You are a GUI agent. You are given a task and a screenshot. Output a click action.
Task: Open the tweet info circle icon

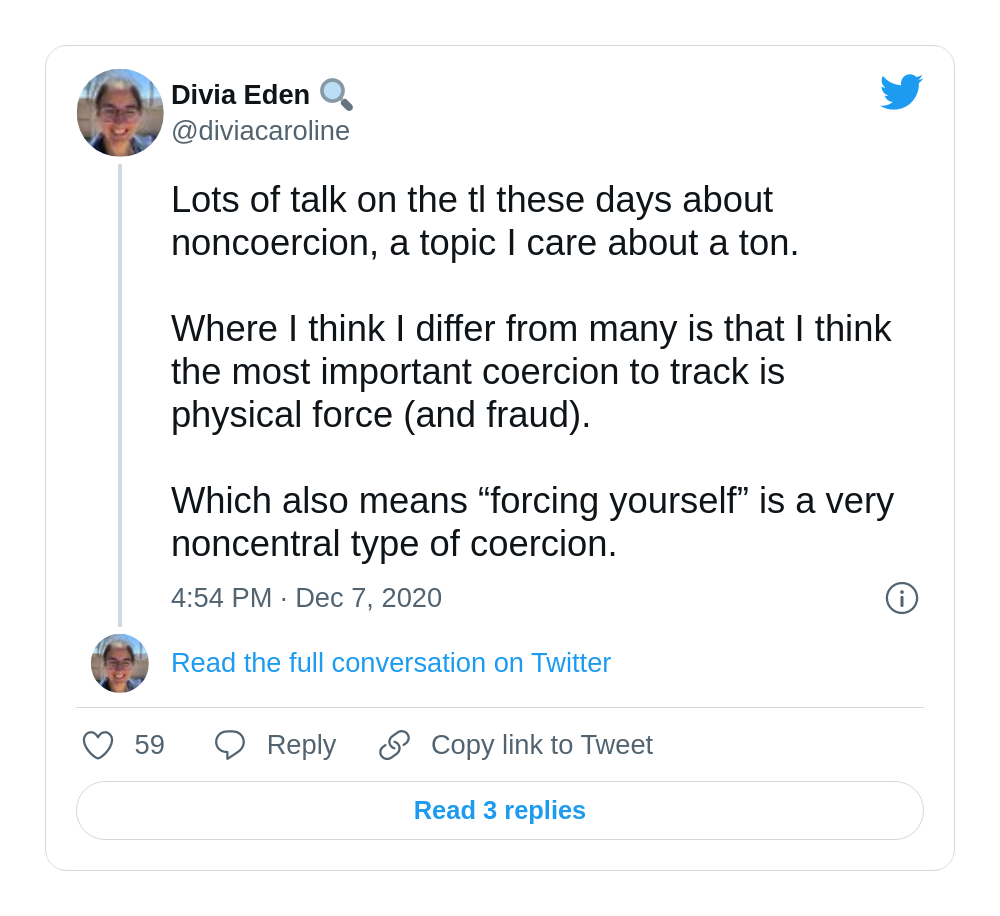(x=902, y=598)
